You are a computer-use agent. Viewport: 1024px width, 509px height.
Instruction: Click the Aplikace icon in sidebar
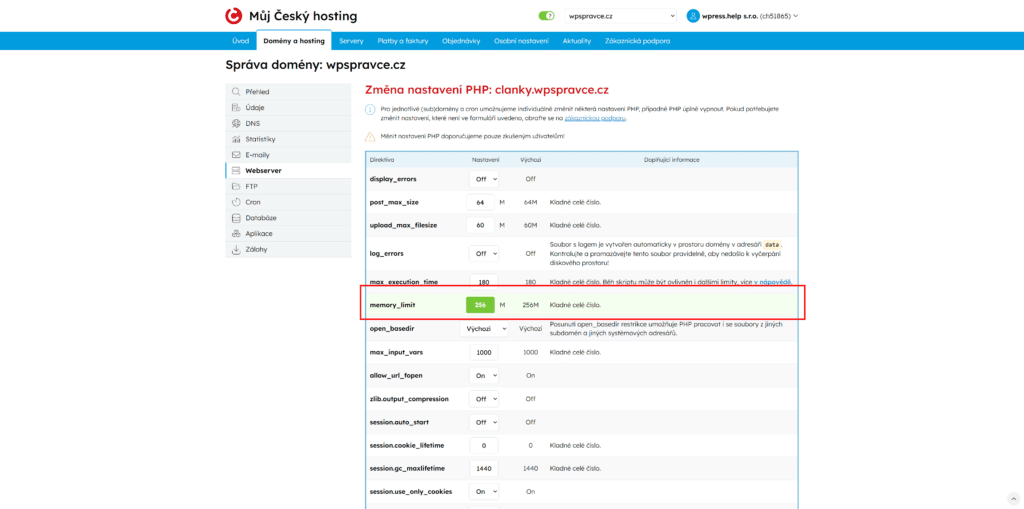click(236, 233)
